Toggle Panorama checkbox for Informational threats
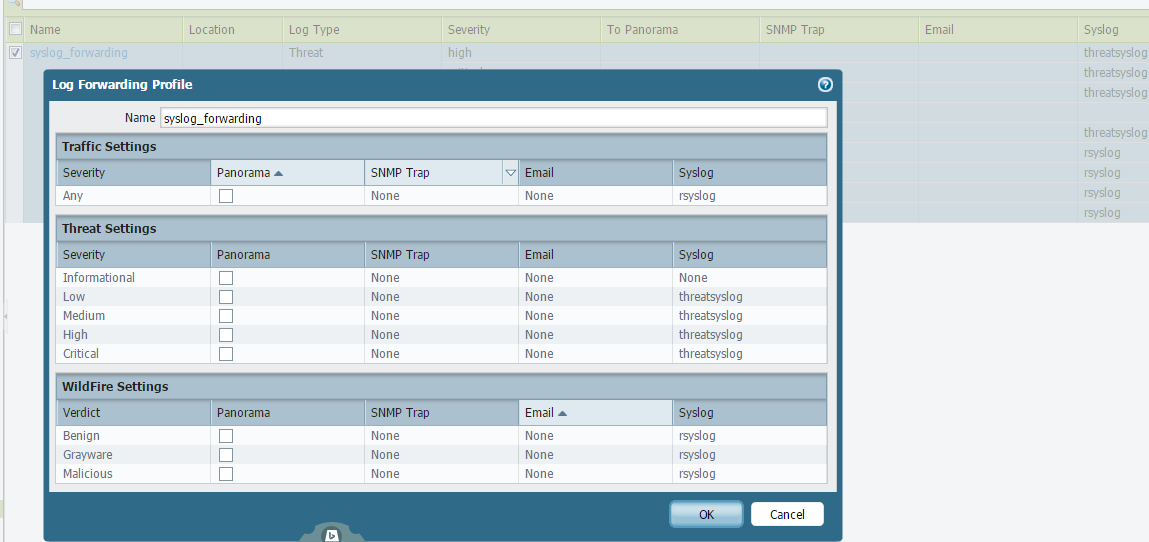 point(226,278)
